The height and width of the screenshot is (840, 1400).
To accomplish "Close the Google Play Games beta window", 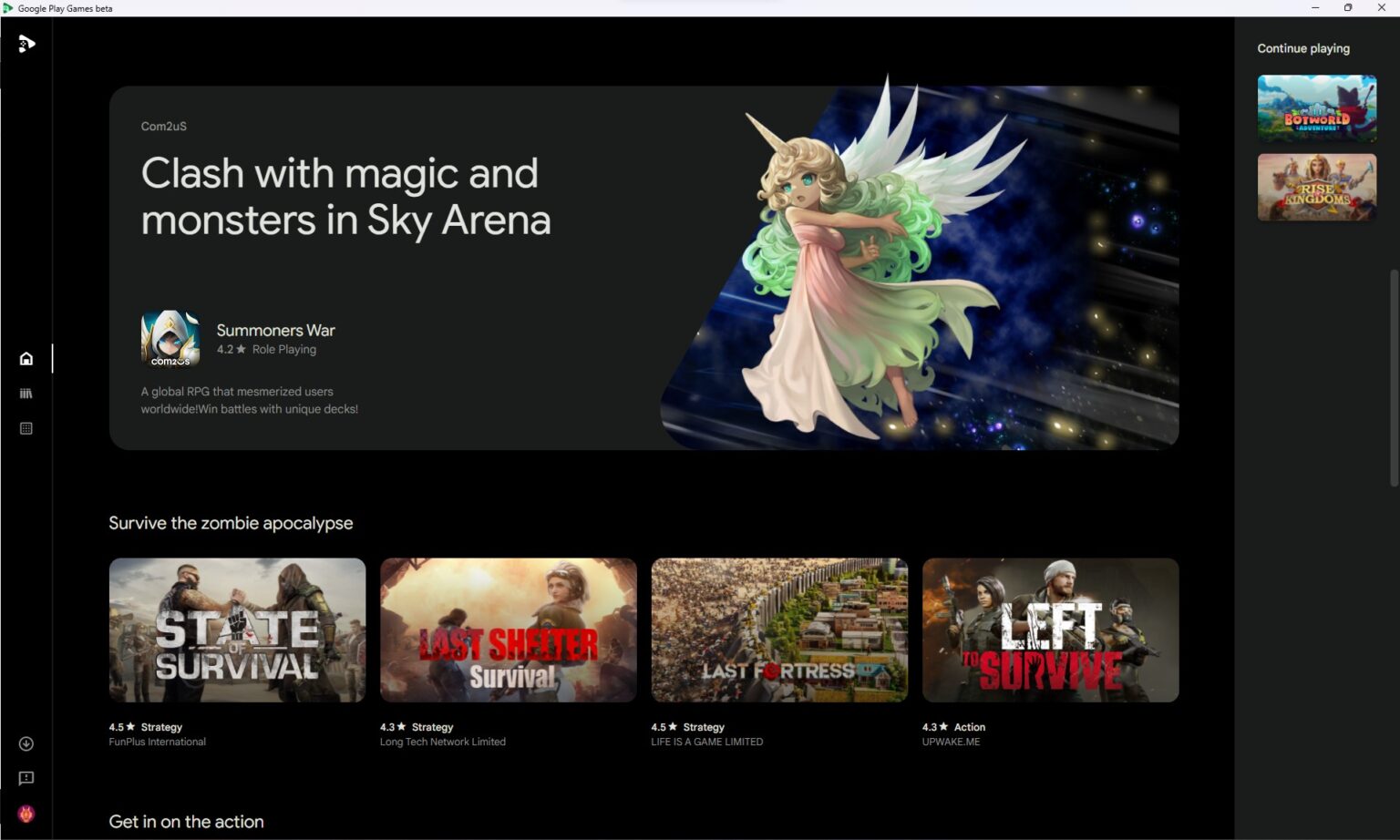I will [x=1382, y=7].
